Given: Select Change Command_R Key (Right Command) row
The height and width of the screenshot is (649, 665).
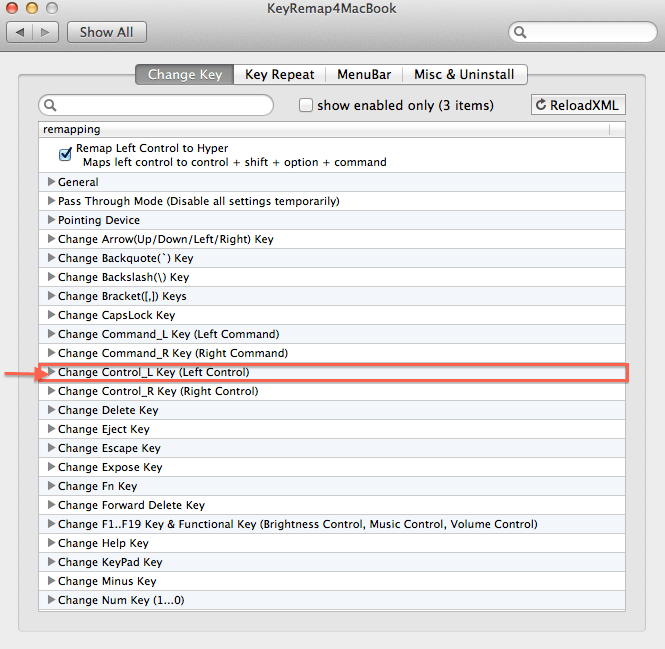Looking at the screenshot, I should point(172,353).
